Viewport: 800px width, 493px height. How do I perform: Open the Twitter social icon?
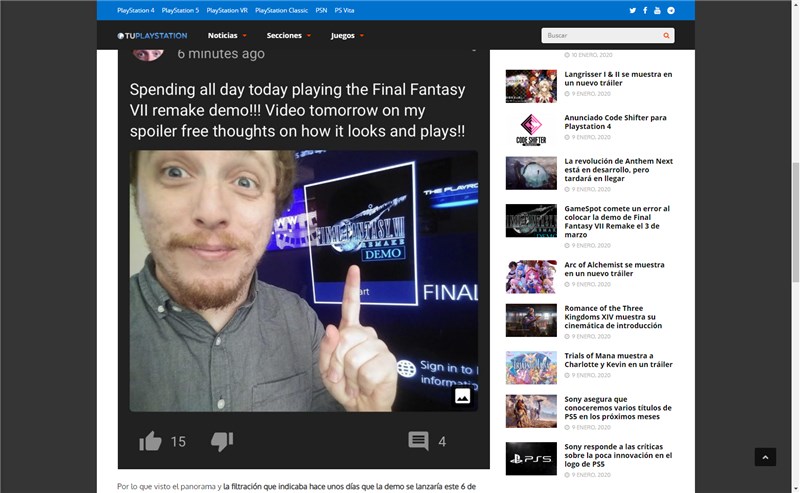click(x=633, y=10)
